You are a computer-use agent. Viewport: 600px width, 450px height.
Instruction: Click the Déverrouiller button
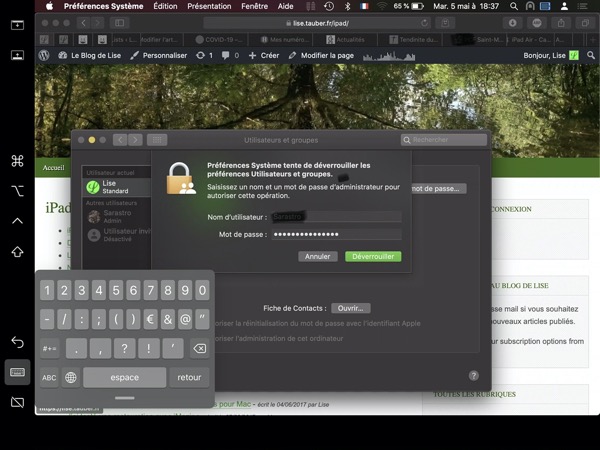click(373, 256)
